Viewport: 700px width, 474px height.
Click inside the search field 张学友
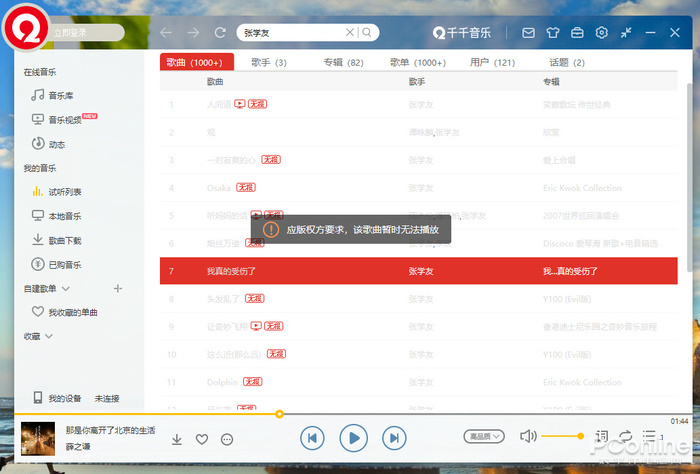click(x=292, y=33)
